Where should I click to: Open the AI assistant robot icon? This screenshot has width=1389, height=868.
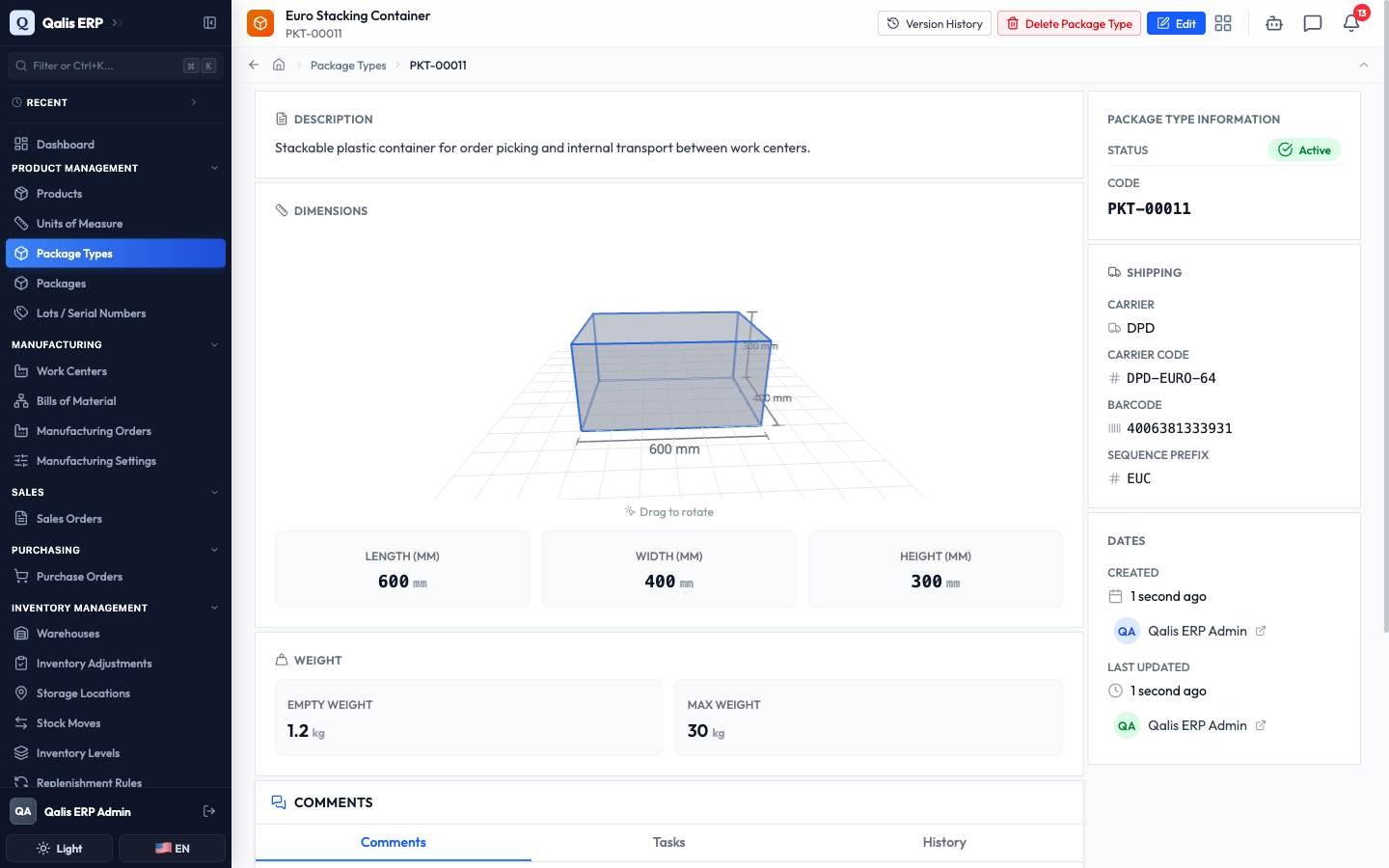[x=1274, y=23]
